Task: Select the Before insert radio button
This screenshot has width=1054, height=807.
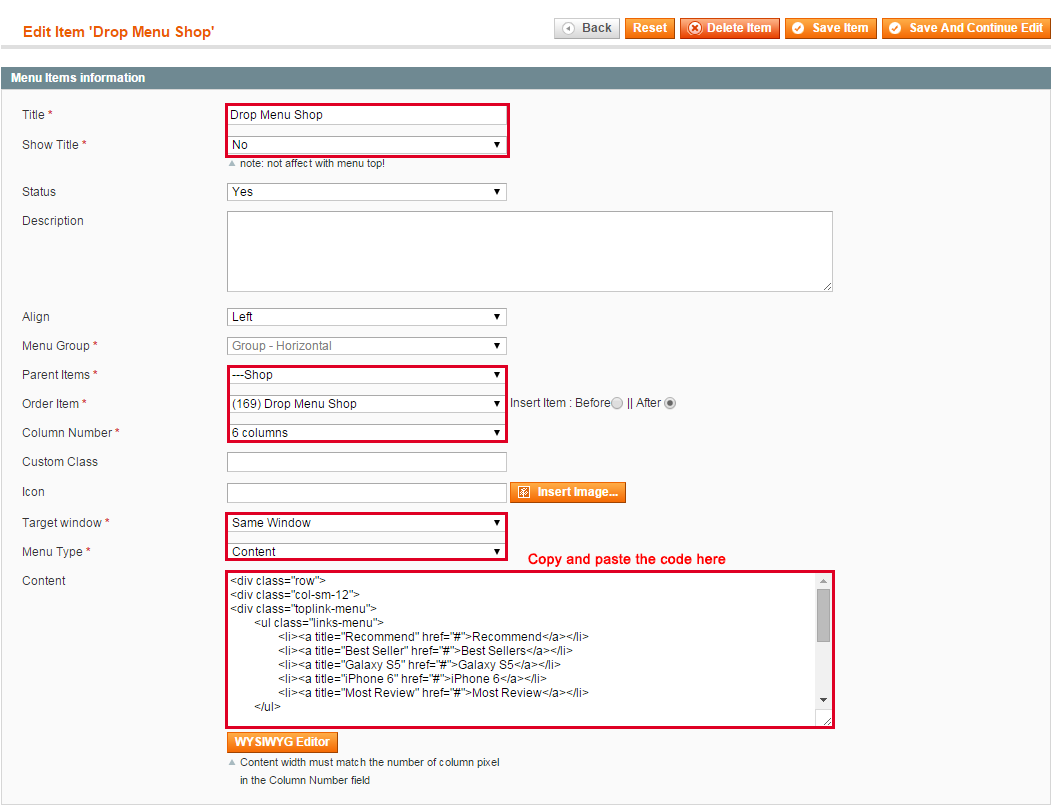Action: tap(617, 404)
